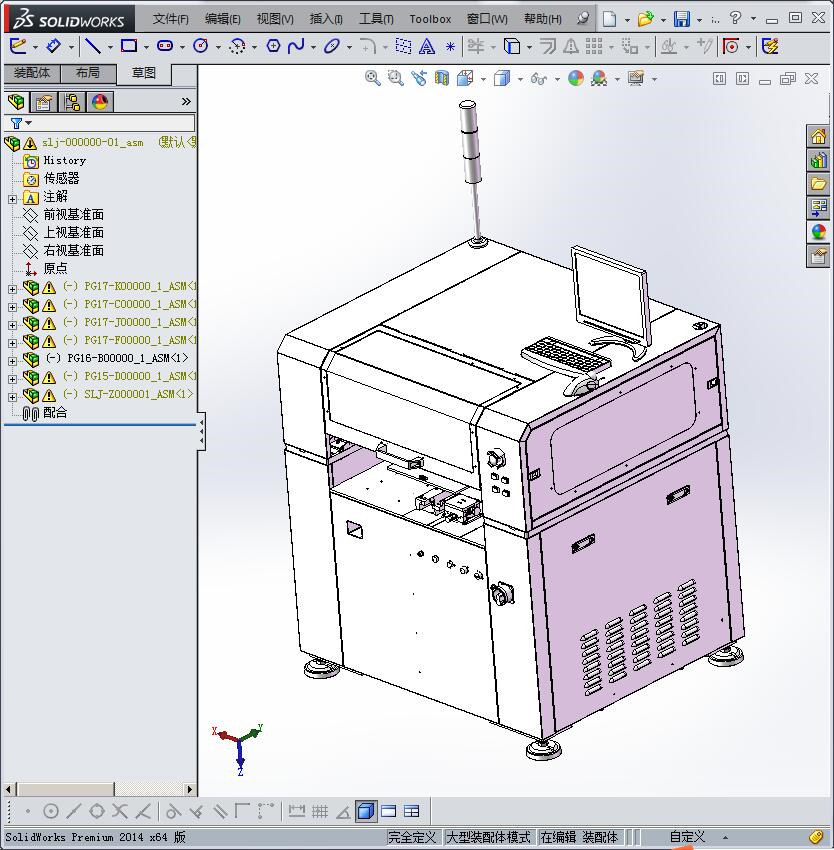Expand the 注解 annotations folder
The image size is (834, 850).
pyautogui.click(x=12, y=198)
